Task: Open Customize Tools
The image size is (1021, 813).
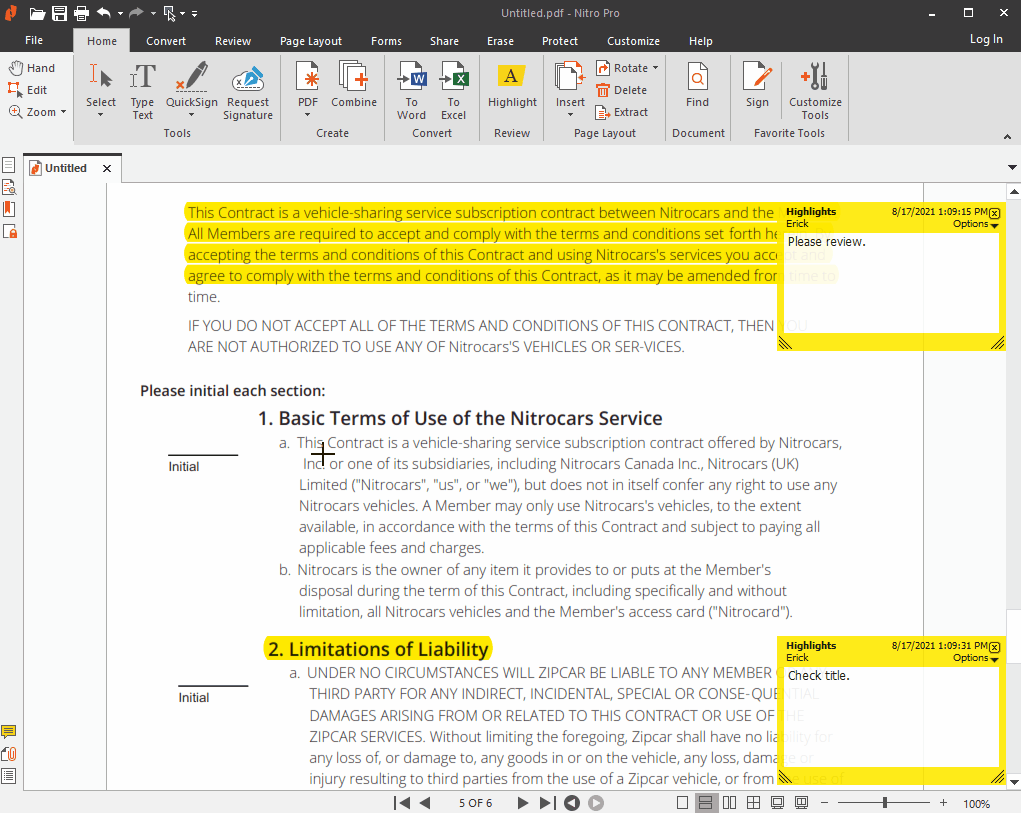Action: click(815, 91)
